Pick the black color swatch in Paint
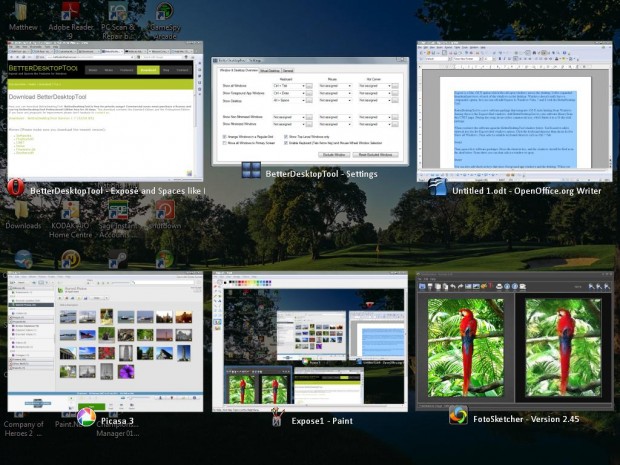620x465 pixels. click(x=230, y=282)
